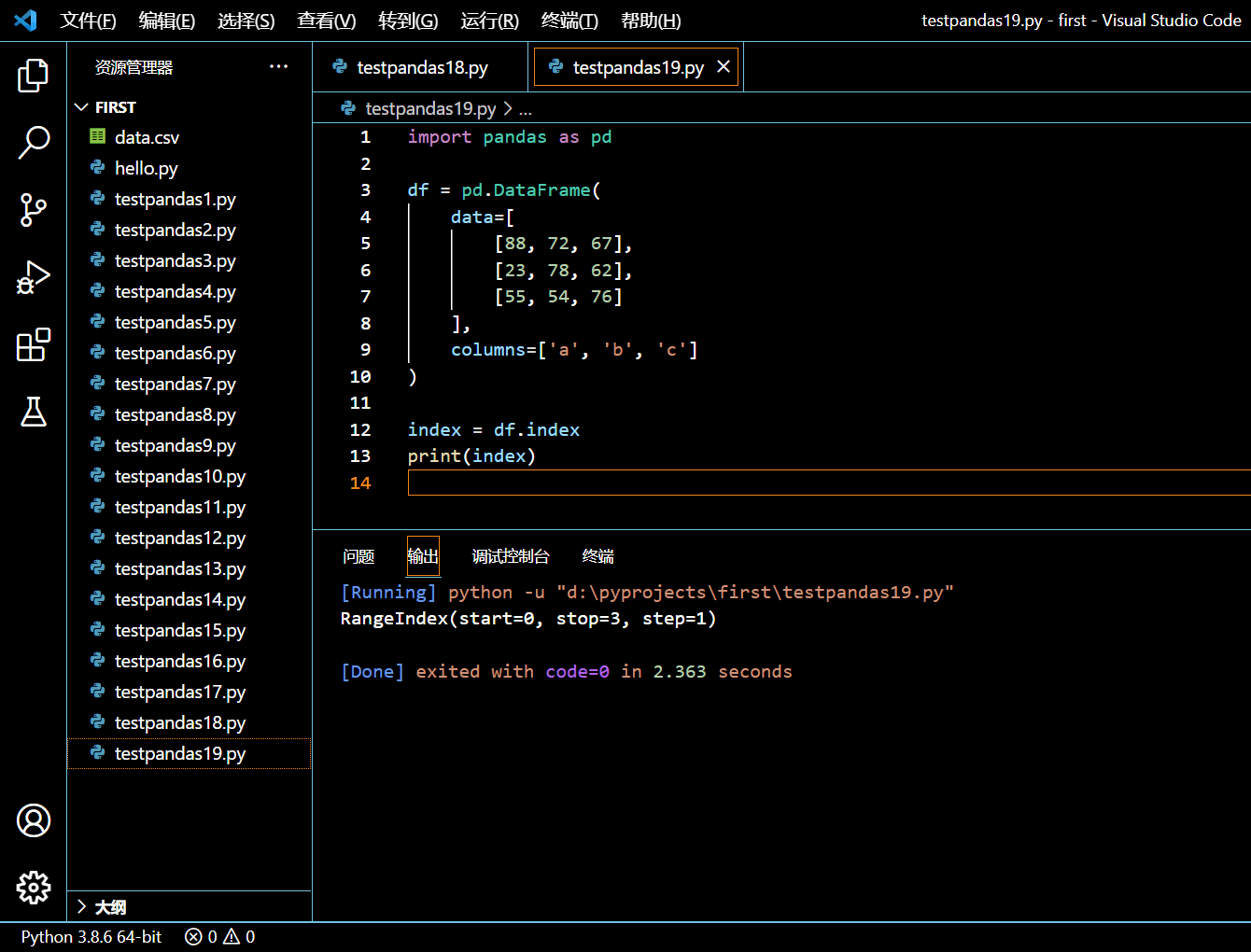Switch to the 调试控制台 panel tab
Viewport: 1251px width, 952px height.
click(x=511, y=556)
